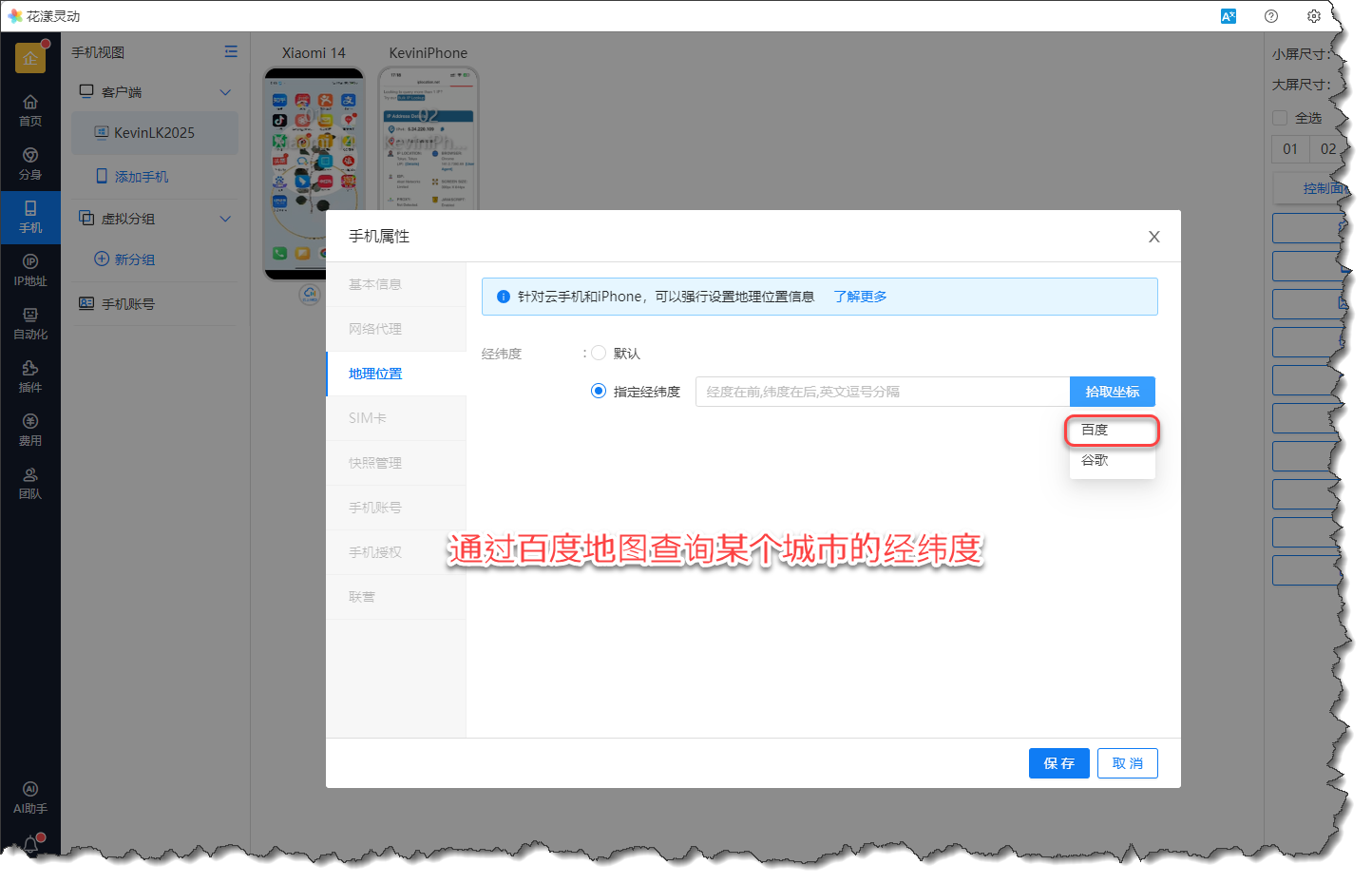The width and height of the screenshot is (1372, 884).
Task: Open the AI助手 assistant icon
Action: pos(30,798)
